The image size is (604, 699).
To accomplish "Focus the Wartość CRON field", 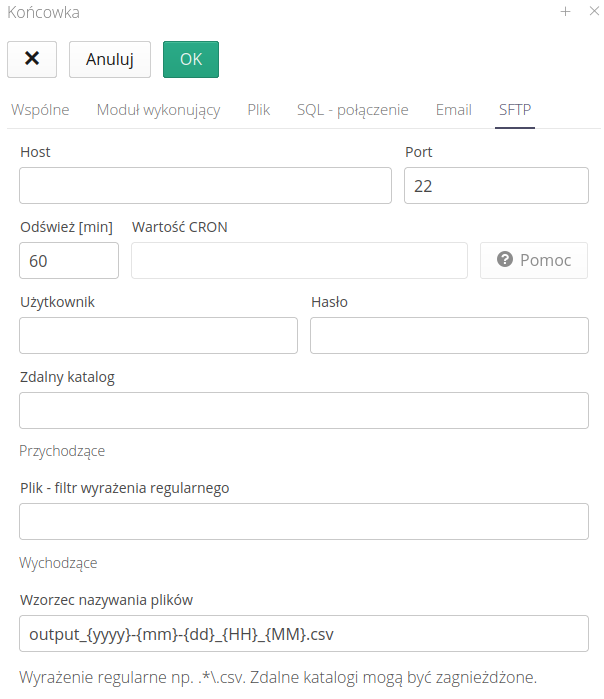I will [x=299, y=260].
